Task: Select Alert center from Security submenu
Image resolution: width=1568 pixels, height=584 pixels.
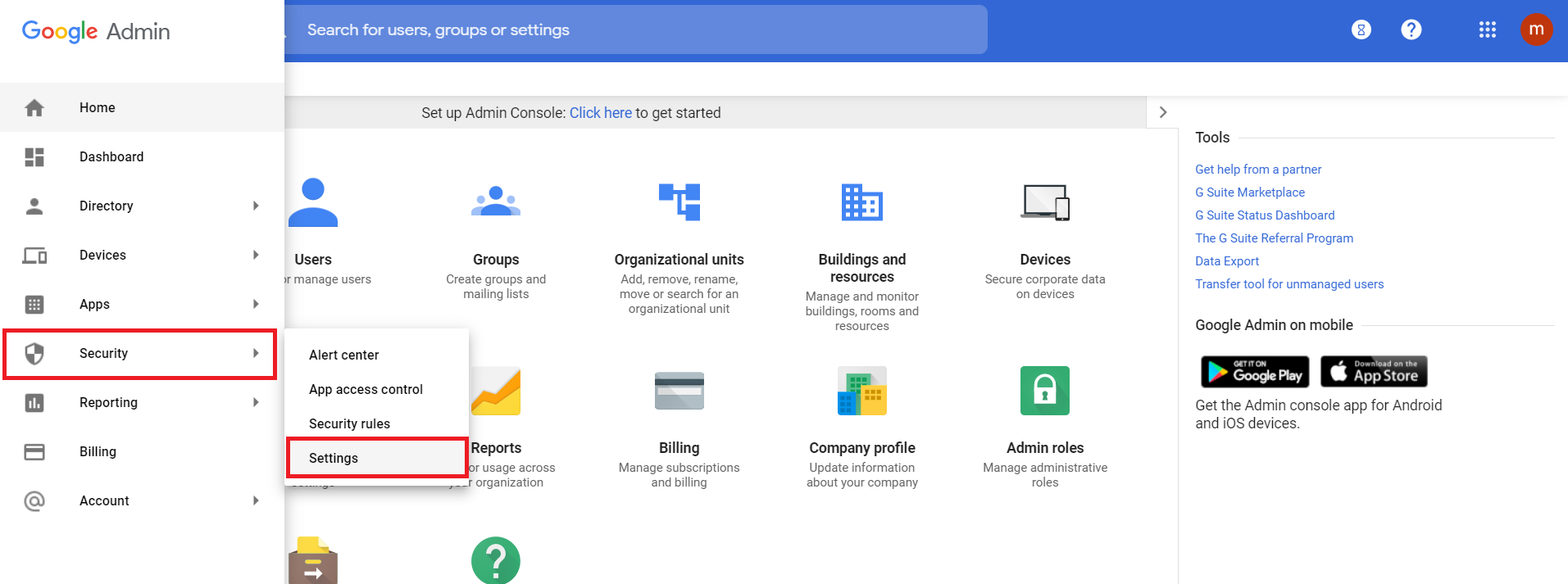Action: coord(377,355)
